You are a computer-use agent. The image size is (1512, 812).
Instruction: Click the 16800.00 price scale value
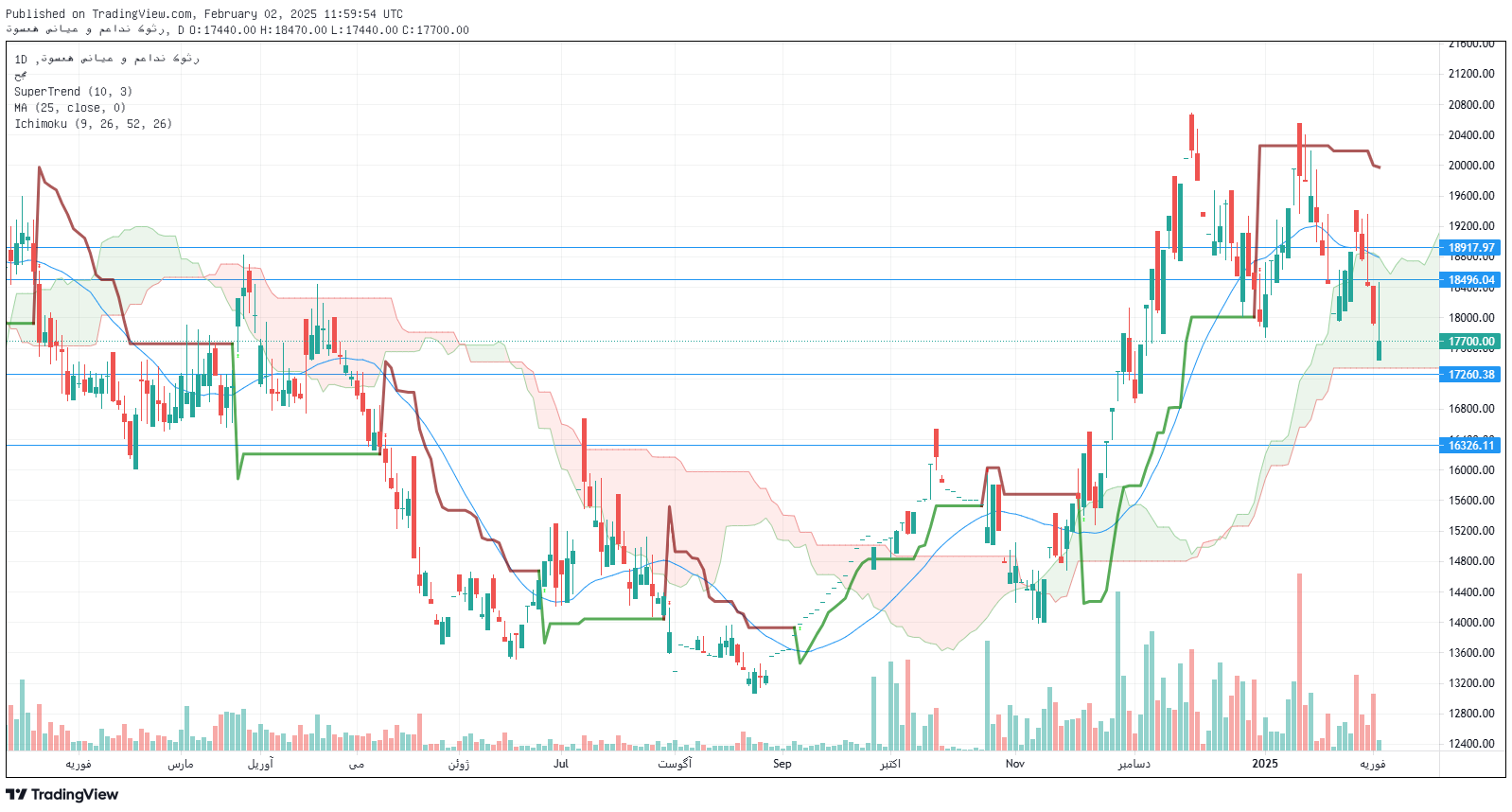point(1471,409)
